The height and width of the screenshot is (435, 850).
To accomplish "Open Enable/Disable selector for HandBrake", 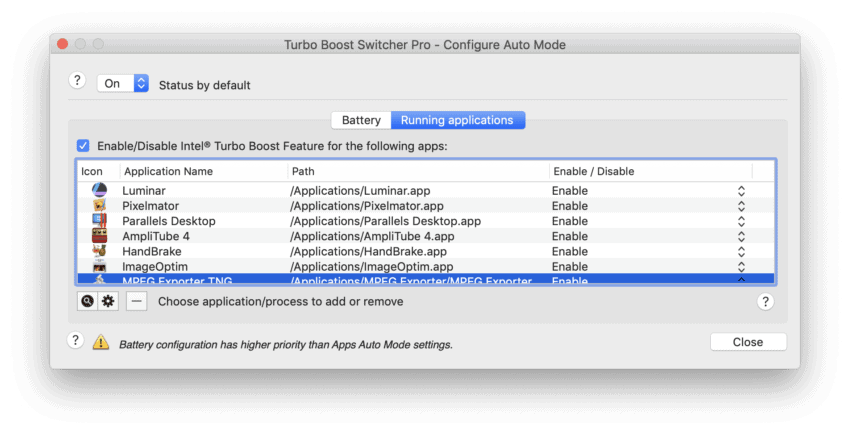I will pyautogui.click(x=741, y=252).
